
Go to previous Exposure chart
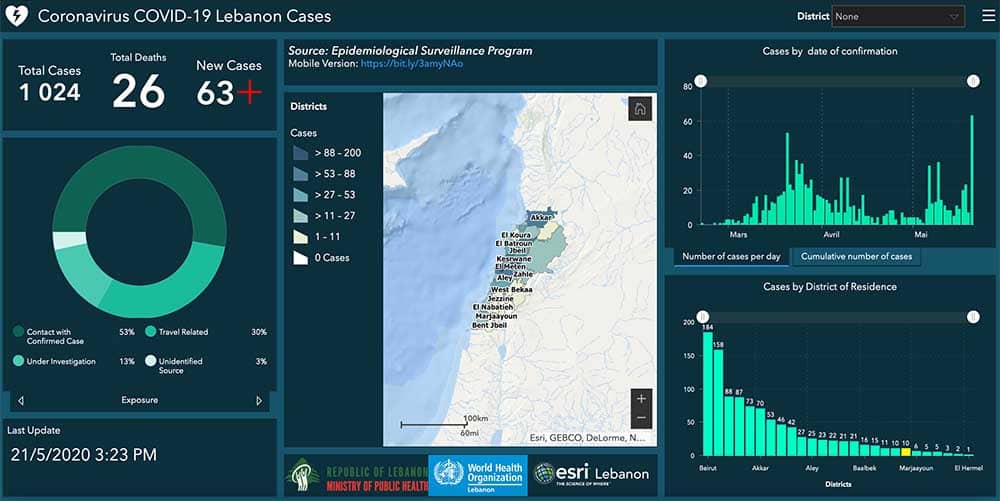(x=21, y=401)
